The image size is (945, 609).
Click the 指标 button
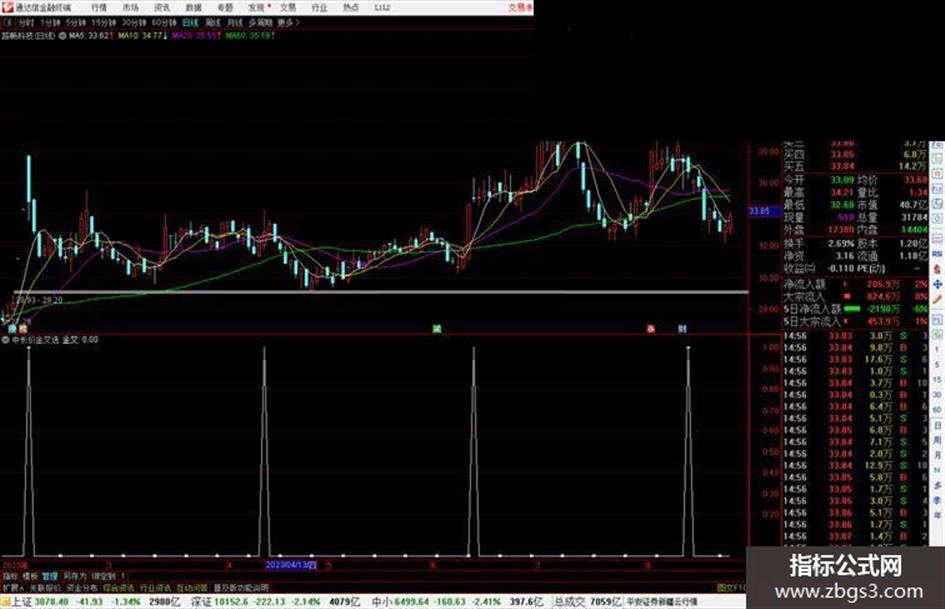(x=10, y=576)
